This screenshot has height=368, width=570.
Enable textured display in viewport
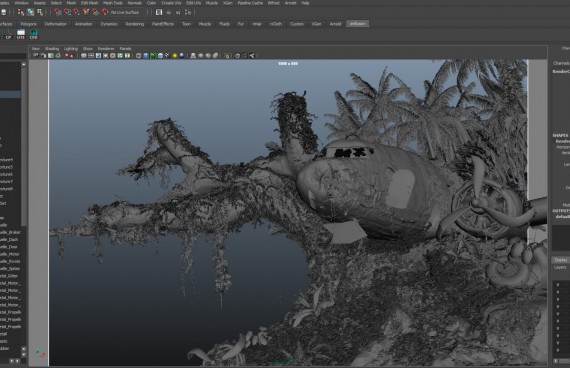click(x=167, y=56)
